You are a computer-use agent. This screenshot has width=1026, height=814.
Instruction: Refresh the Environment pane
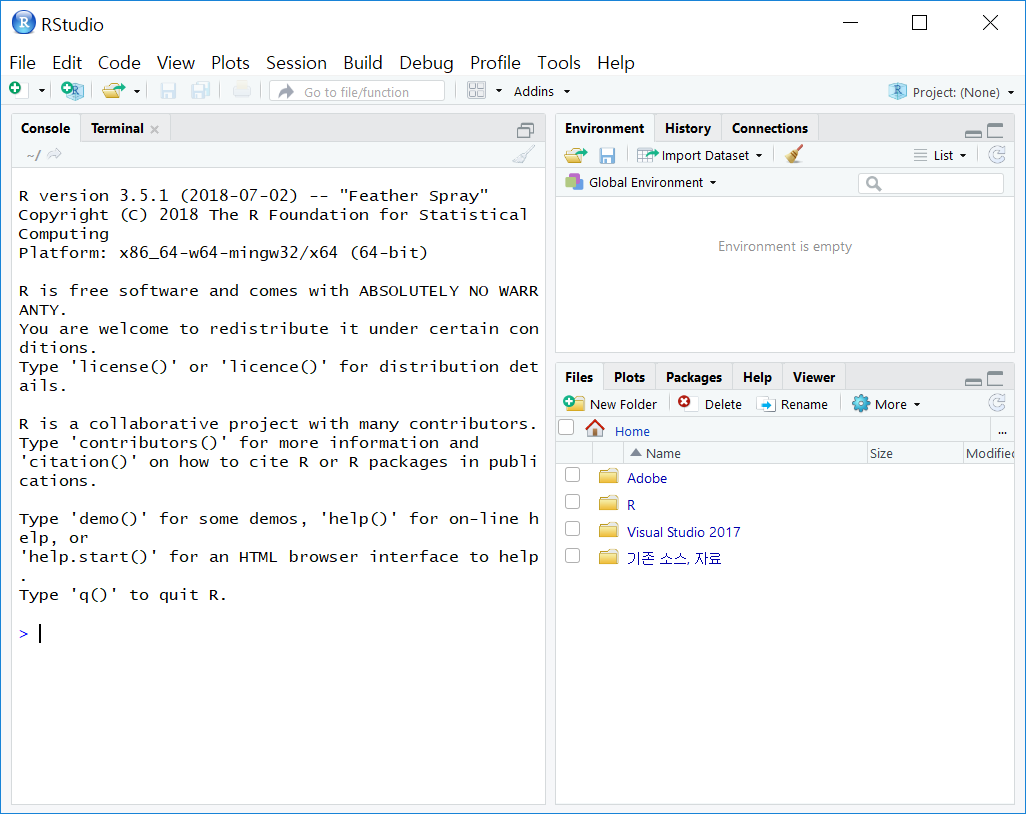(997, 155)
